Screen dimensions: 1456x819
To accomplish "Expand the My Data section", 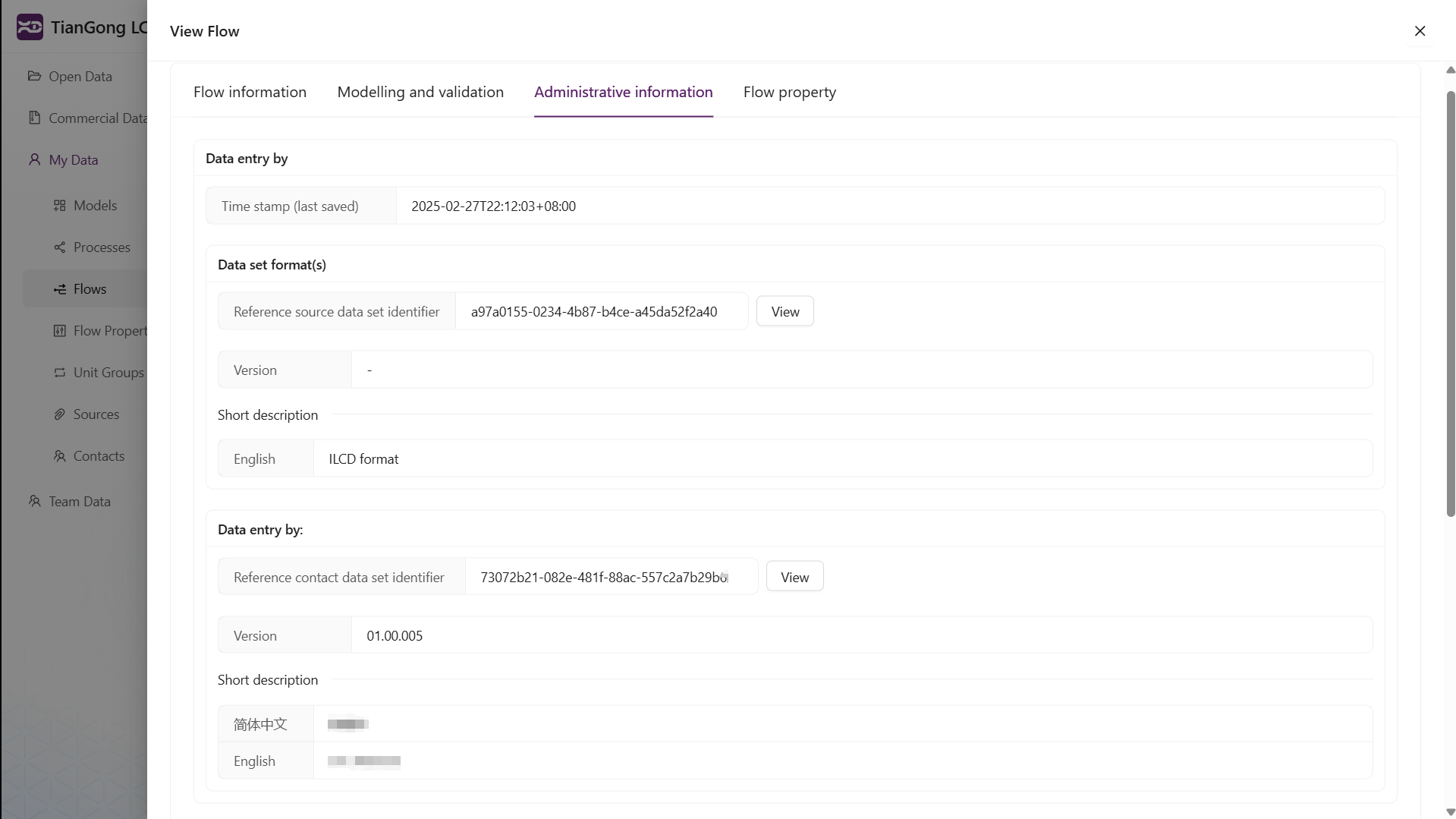I will [x=74, y=160].
